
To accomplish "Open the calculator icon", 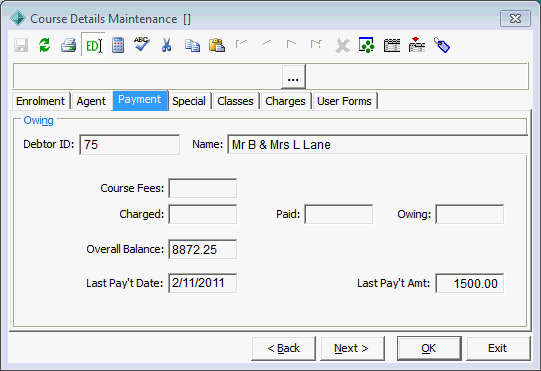I will pos(118,45).
